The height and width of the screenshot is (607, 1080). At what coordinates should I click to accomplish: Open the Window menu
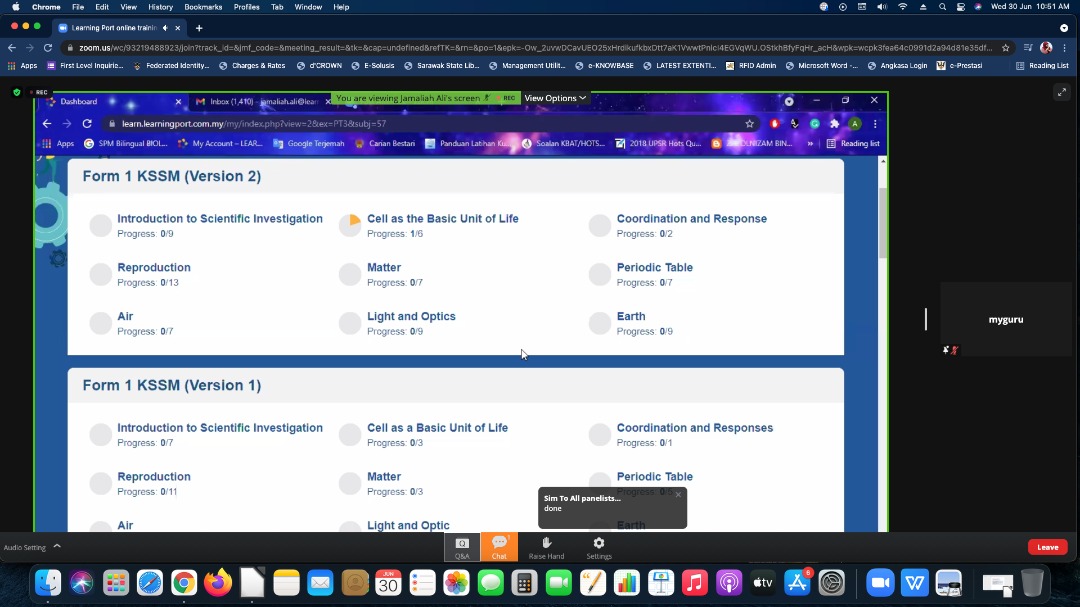point(308,7)
